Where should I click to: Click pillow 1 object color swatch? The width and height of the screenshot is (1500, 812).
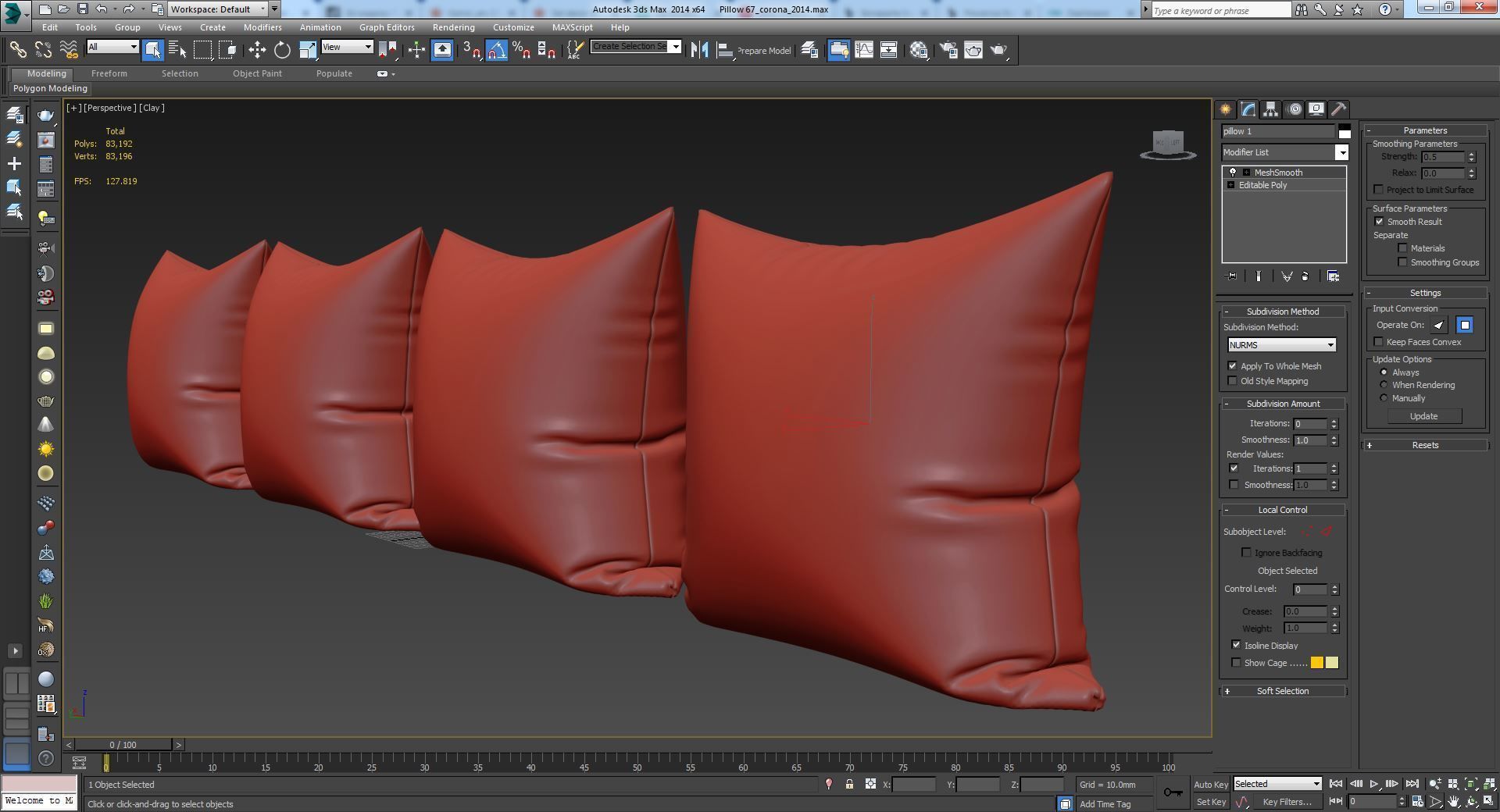(x=1345, y=131)
